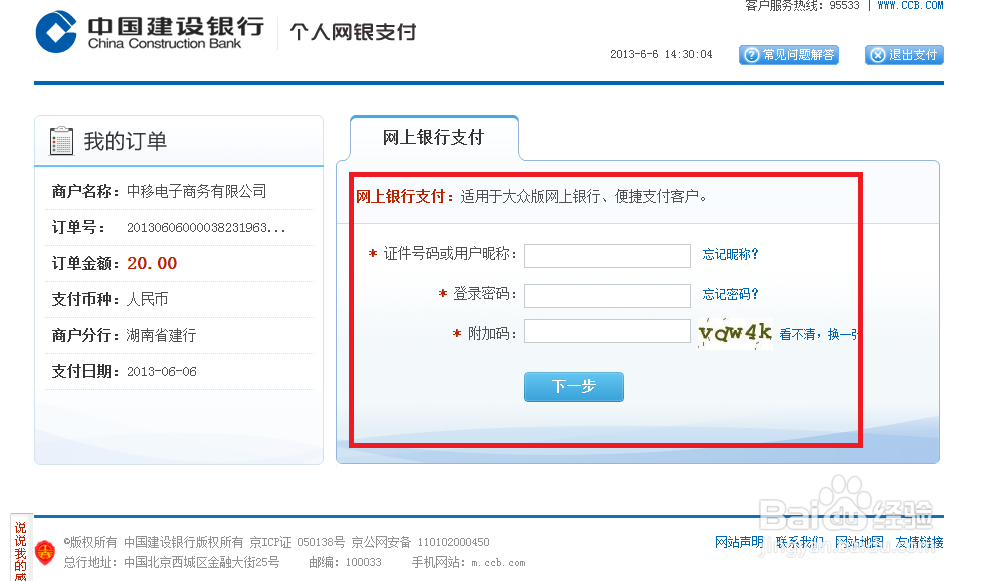Screen dimensions: 989x581
Task: Click the 忘记密码 forgot password link
Action: coord(729,295)
